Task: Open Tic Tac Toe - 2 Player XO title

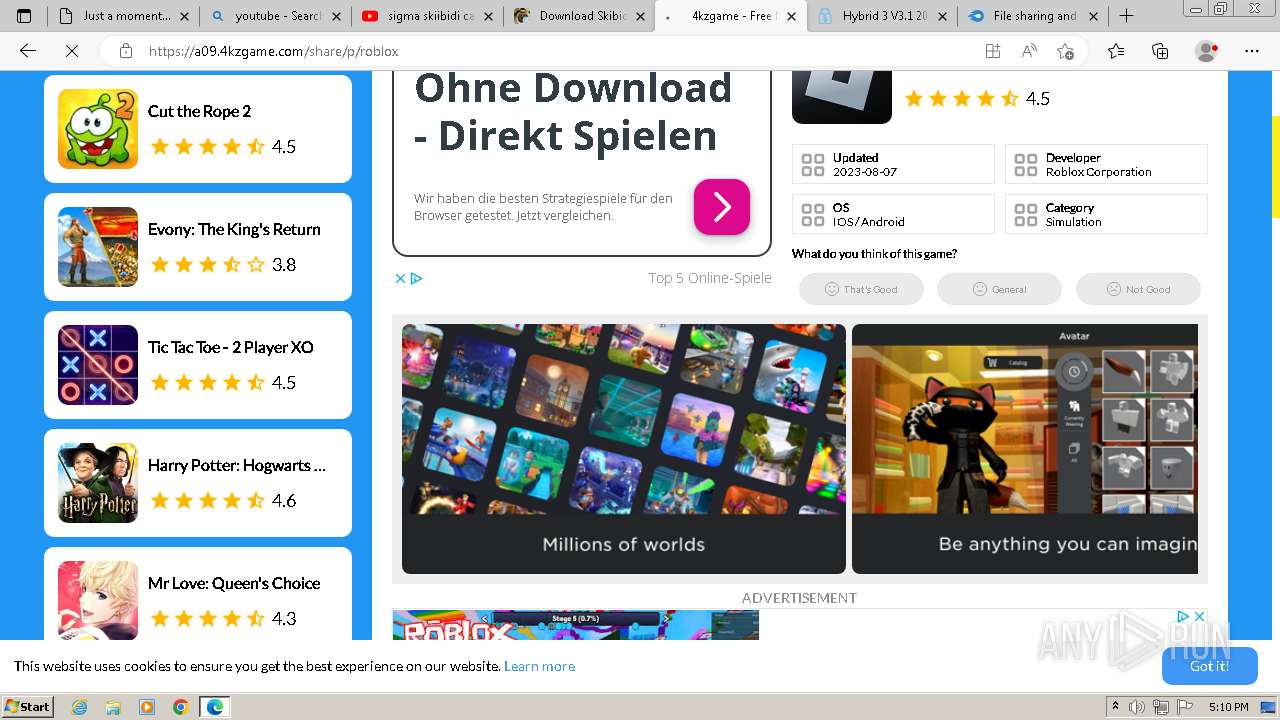Action: coord(231,347)
